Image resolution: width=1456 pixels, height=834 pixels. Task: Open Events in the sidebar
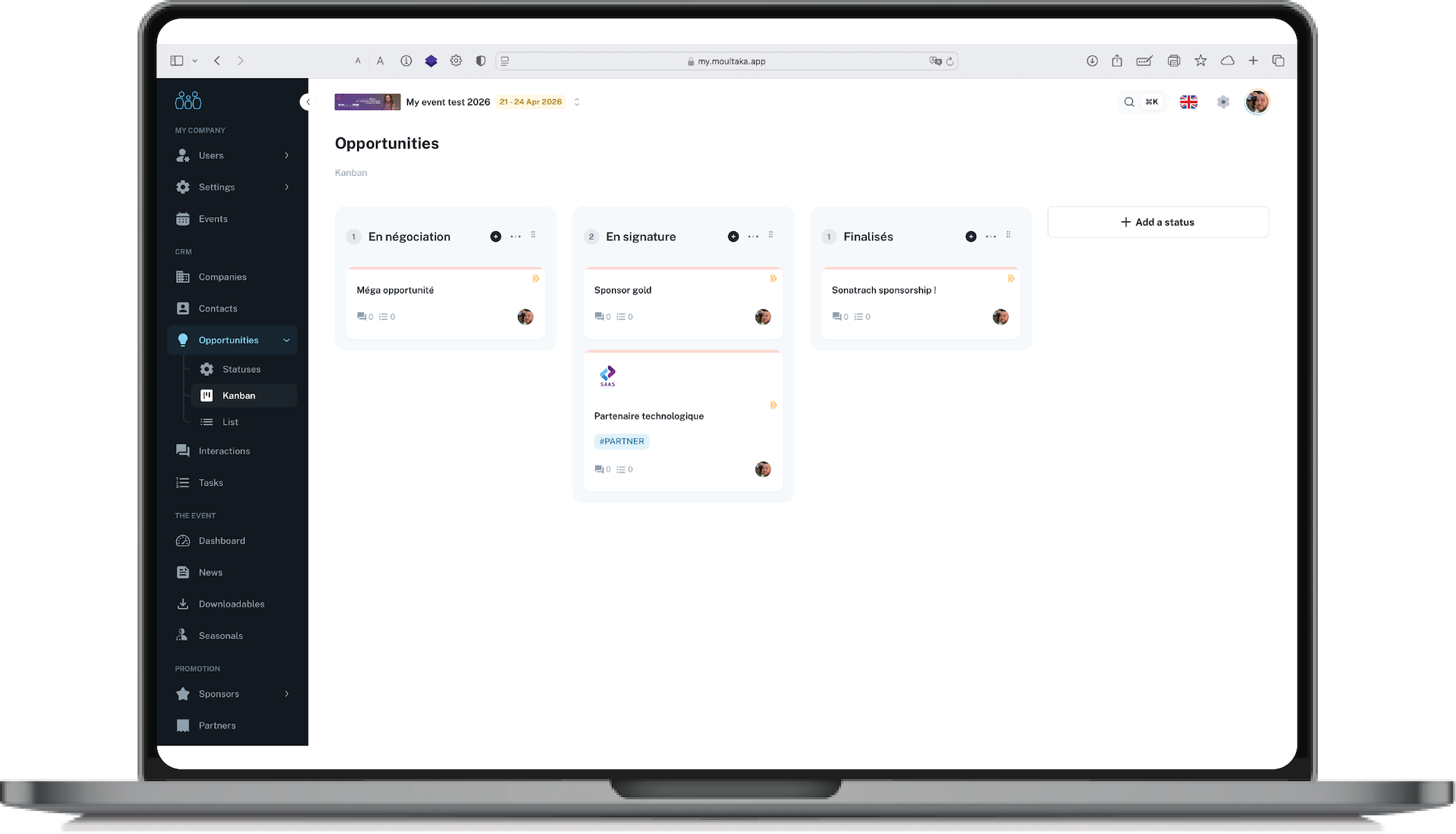(x=232, y=219)
